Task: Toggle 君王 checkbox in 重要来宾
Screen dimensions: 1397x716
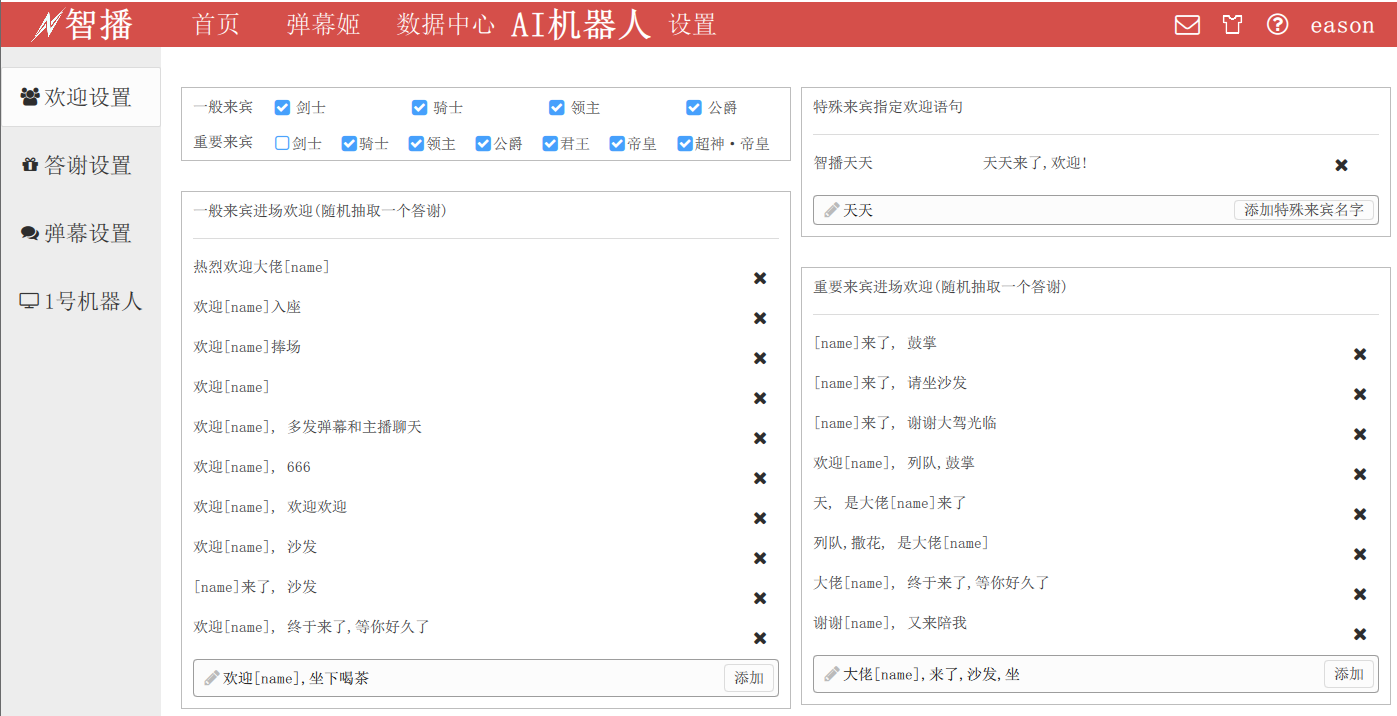Action: [x=550, y=143]
